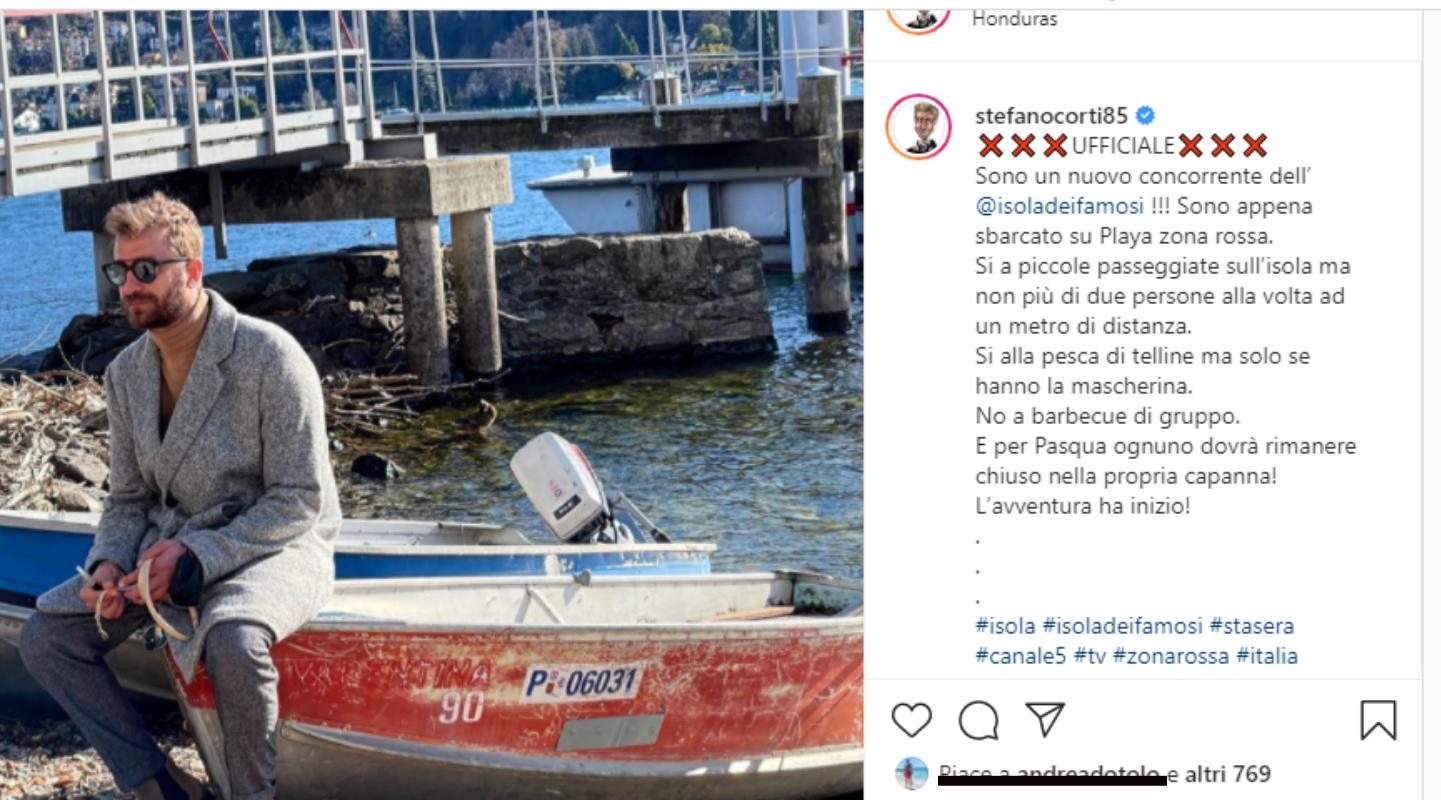Open small liker avatar near likes count

[911, 774]
